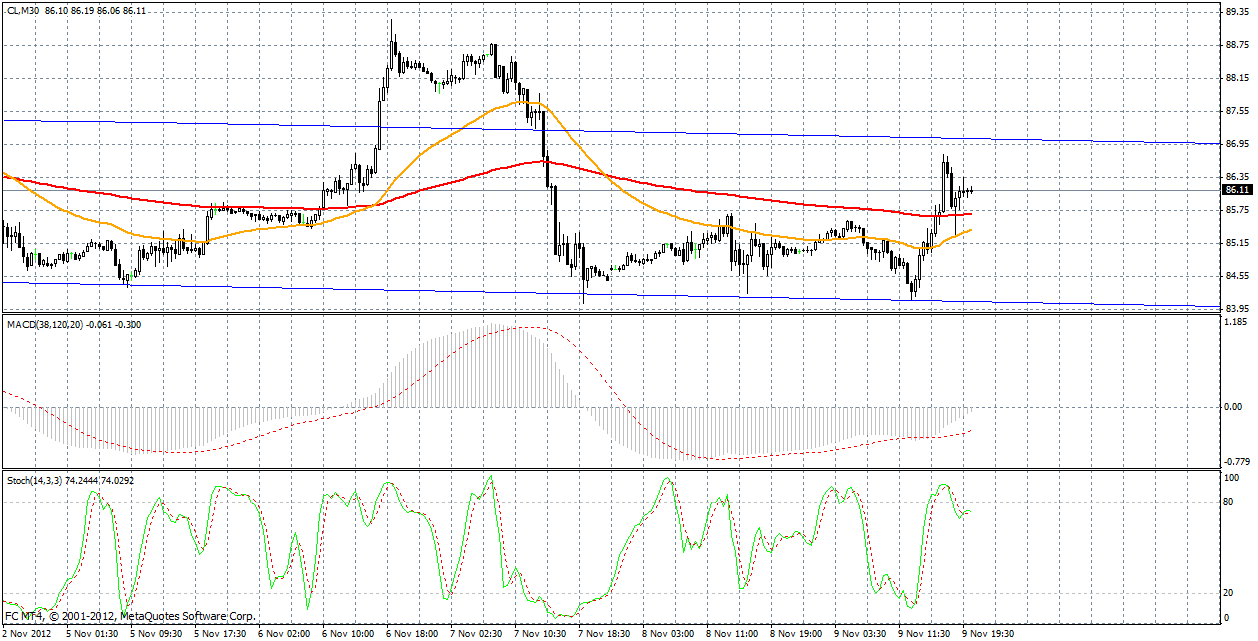This screenshot has width=1258, height=641.
Task: Click the 86.35 price axis label
Action: [1237, 177]
